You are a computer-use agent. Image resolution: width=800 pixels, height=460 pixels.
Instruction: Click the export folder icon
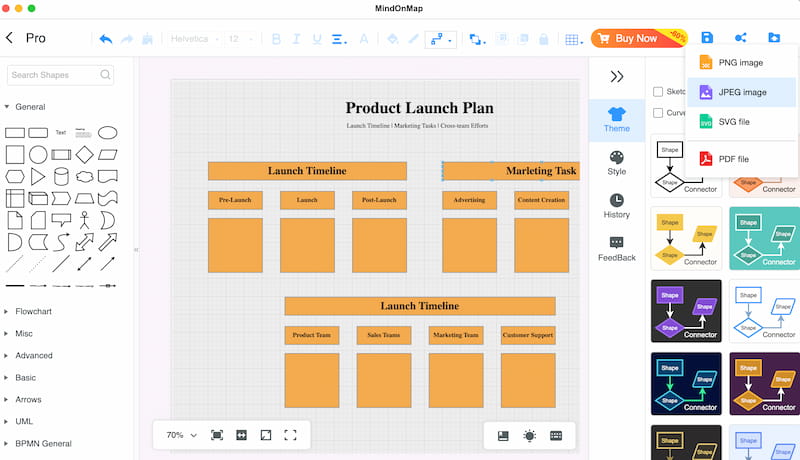pyautogui.click(x=774, y=37)
